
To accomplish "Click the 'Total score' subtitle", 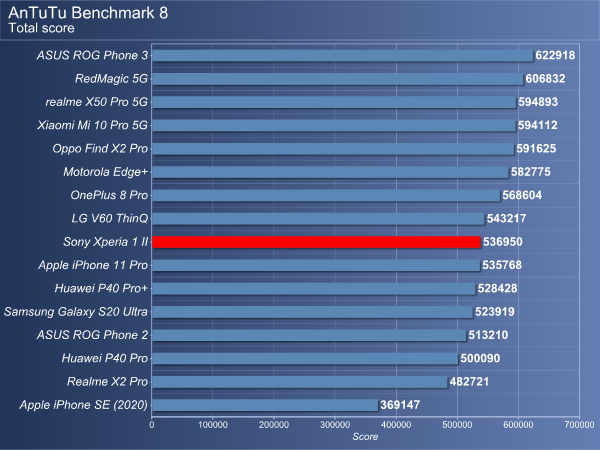I will (x=41, y=28).
